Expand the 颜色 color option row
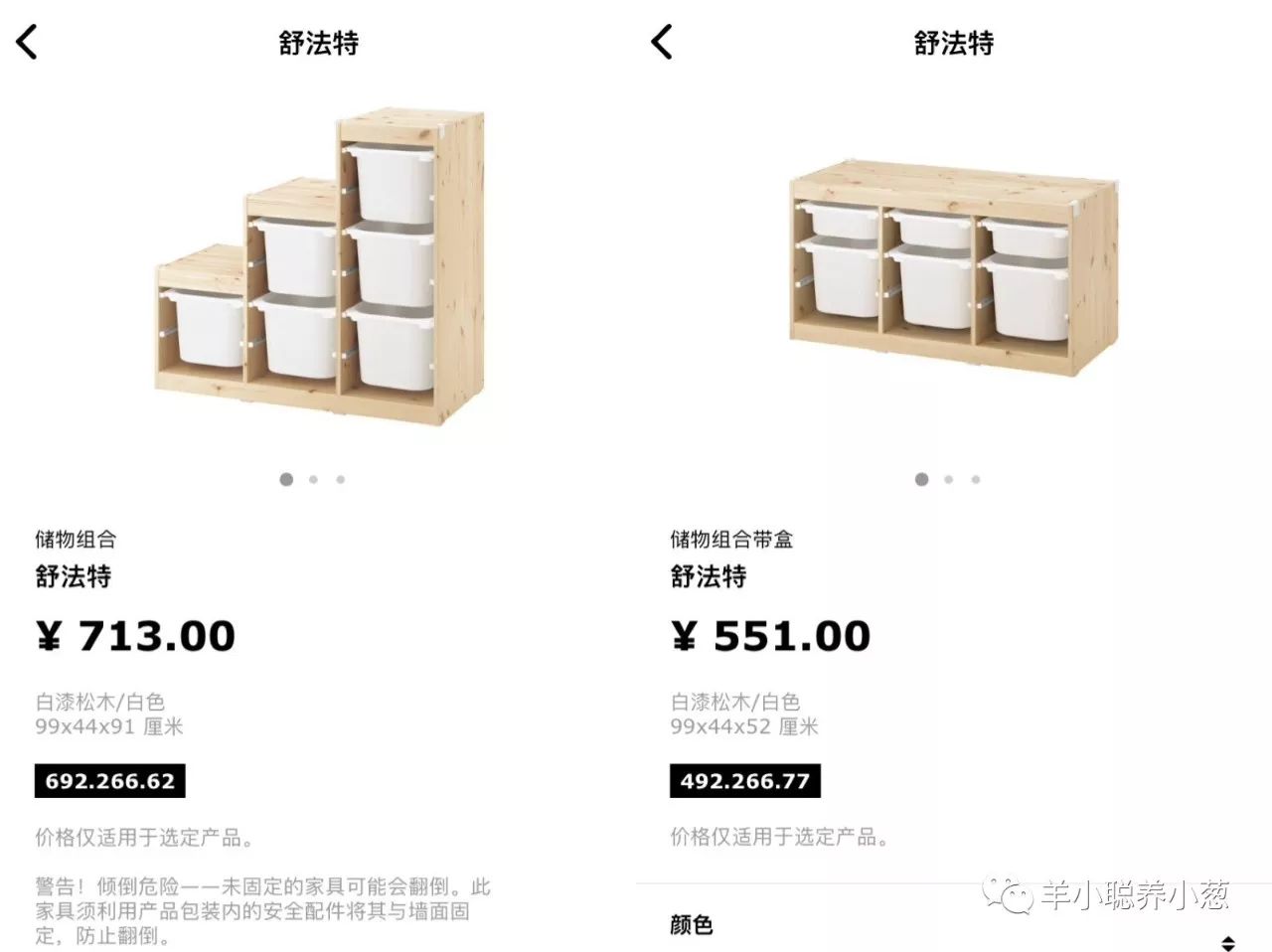This screenshot has height=952, width=1272. pyautogui.click(x=954, y=926)
